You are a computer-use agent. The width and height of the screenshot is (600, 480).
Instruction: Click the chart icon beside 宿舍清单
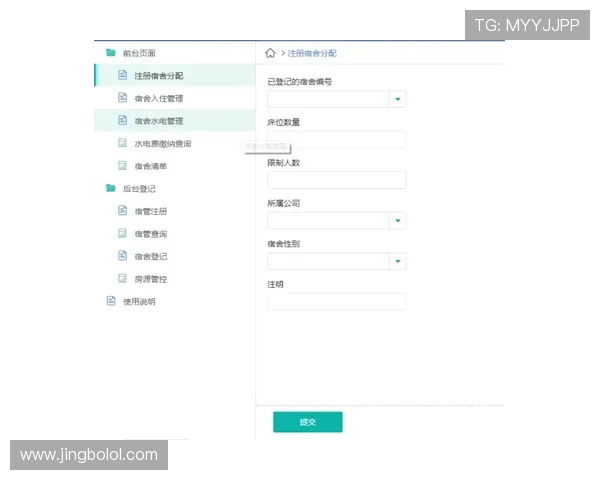pos(122,165)
